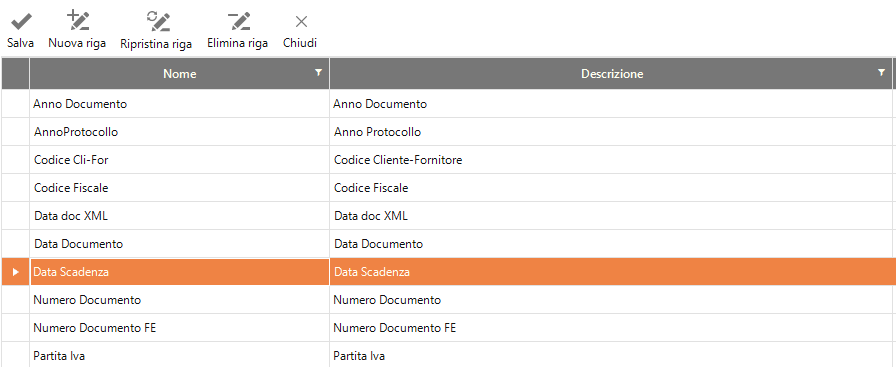
Task: Select the AnnoProtocollo name cell
Action: point(179,132)
